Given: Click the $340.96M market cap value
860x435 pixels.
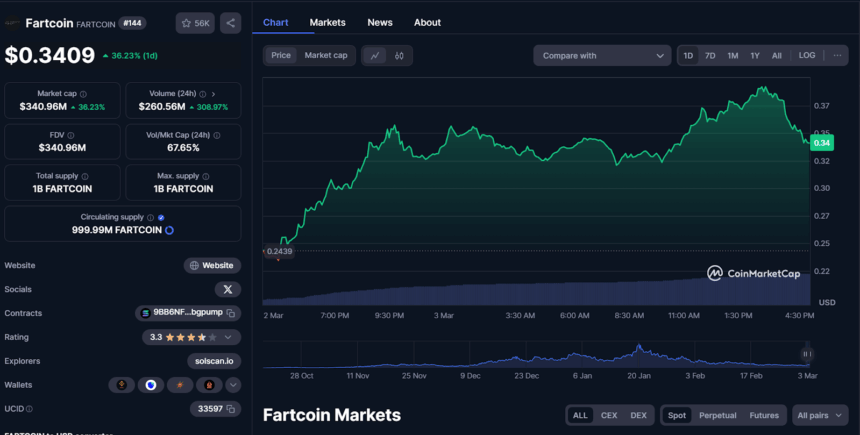Looking at the screenshot, I should pyautogui.click(x=43, y=107).
